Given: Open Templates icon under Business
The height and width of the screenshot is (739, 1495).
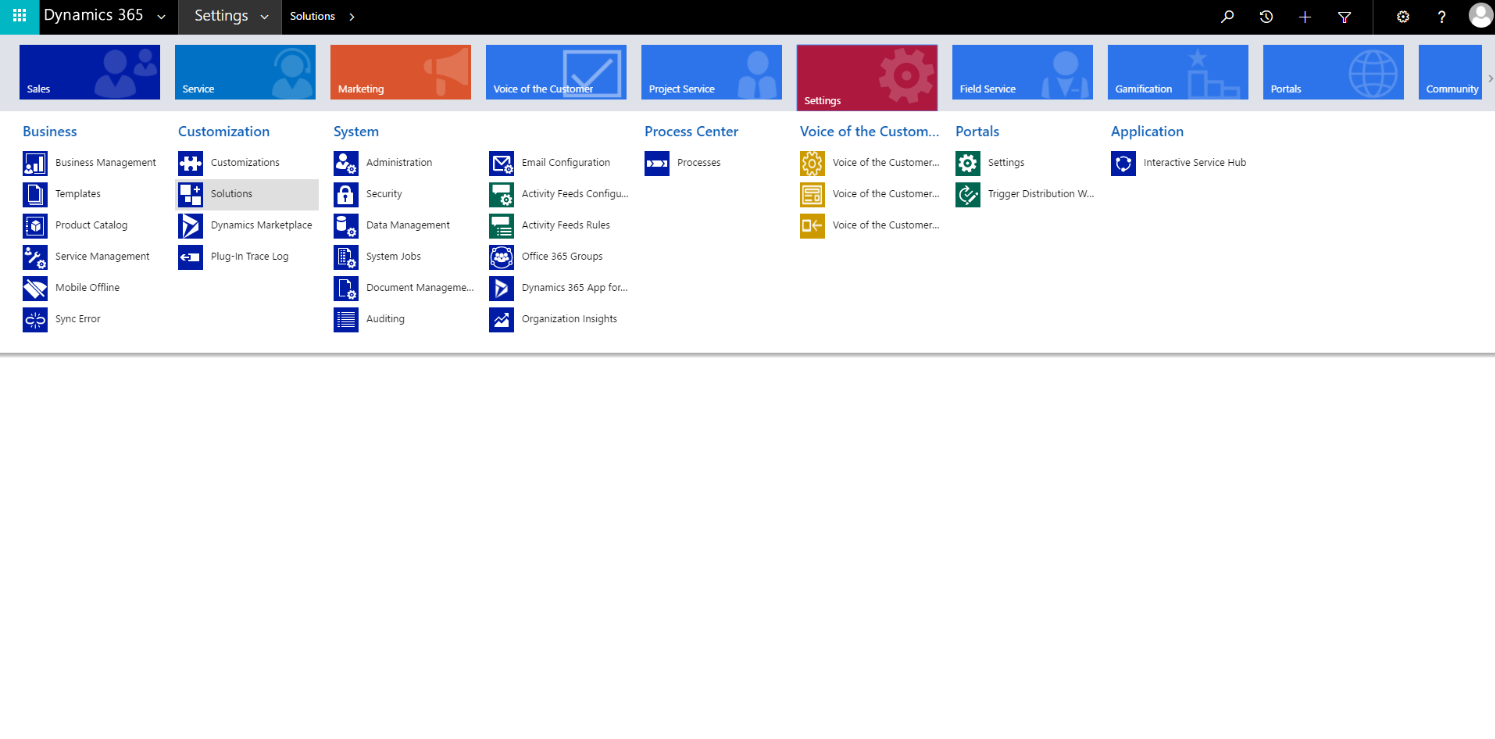Looking at the screenshot, I should [x=35, y=194].
